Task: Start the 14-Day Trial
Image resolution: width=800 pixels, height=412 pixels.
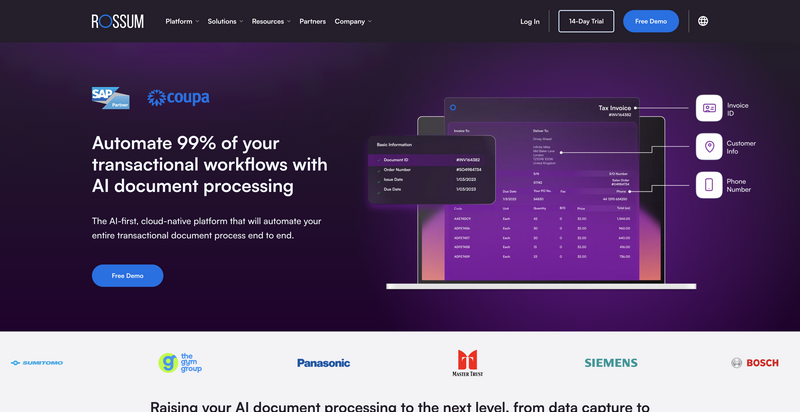Action: click(x=586, y=21)
